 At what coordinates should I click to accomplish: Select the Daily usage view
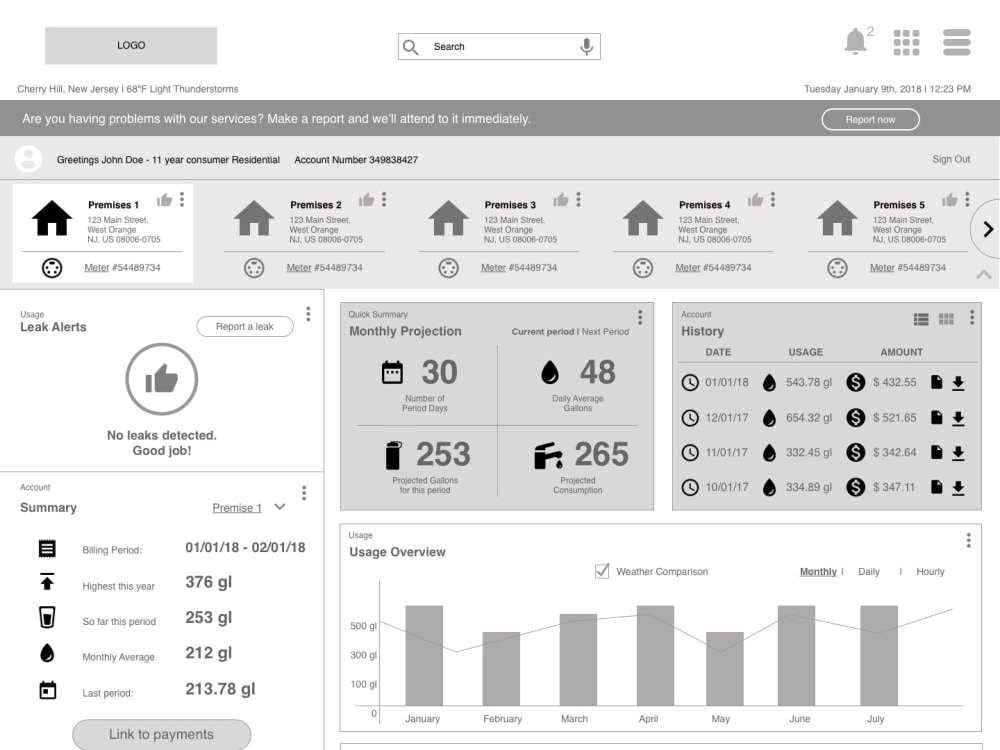coord(869,571)
